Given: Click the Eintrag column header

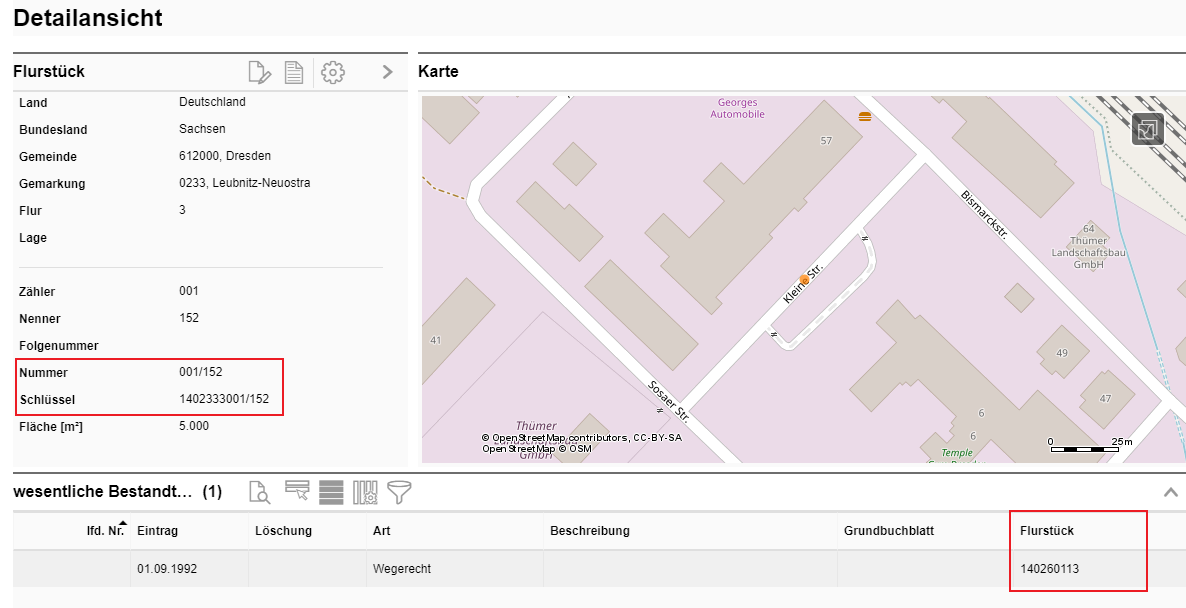Looking at the screenshot, I should [157, 531].
